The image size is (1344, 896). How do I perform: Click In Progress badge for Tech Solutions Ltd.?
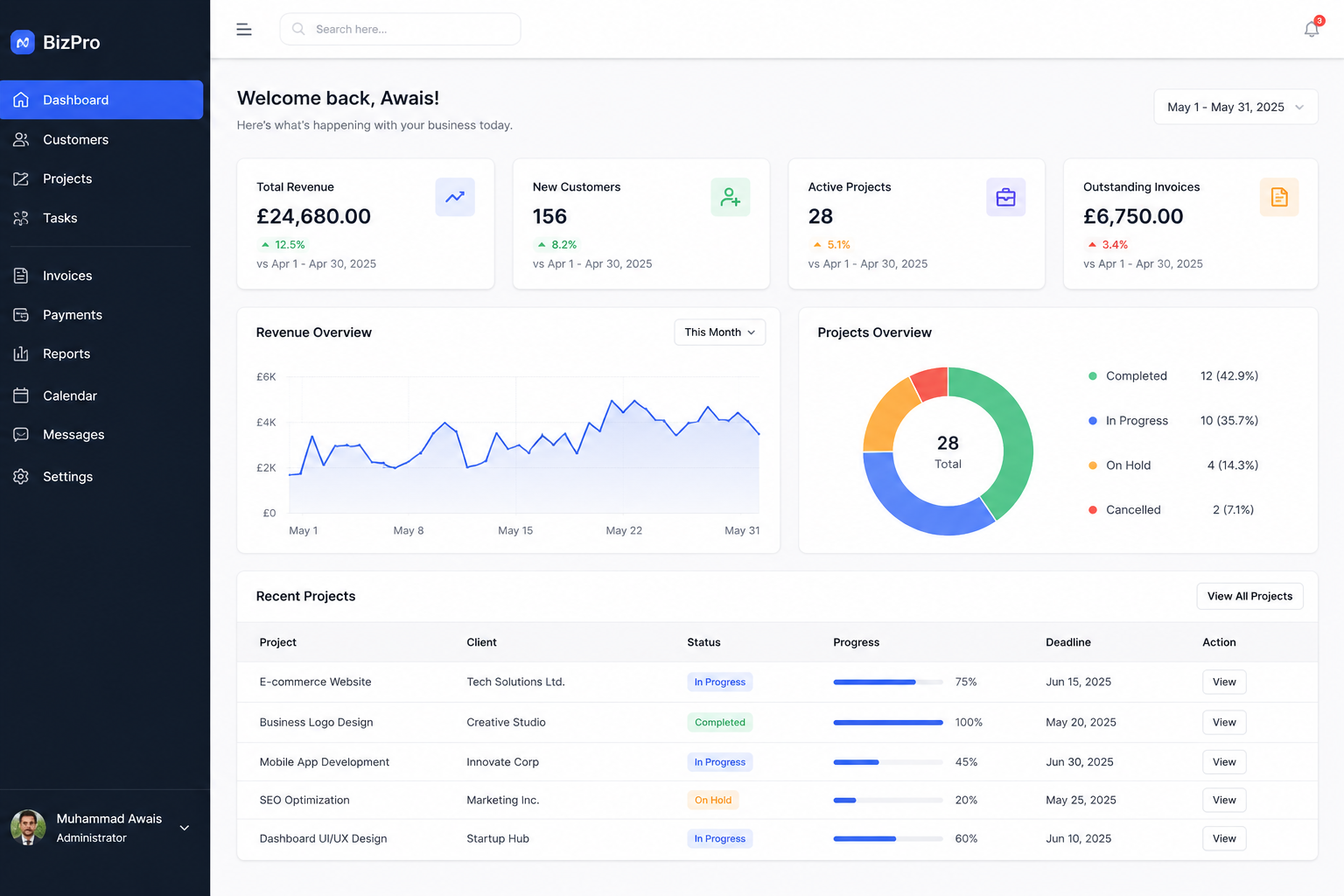coord(720,682)
